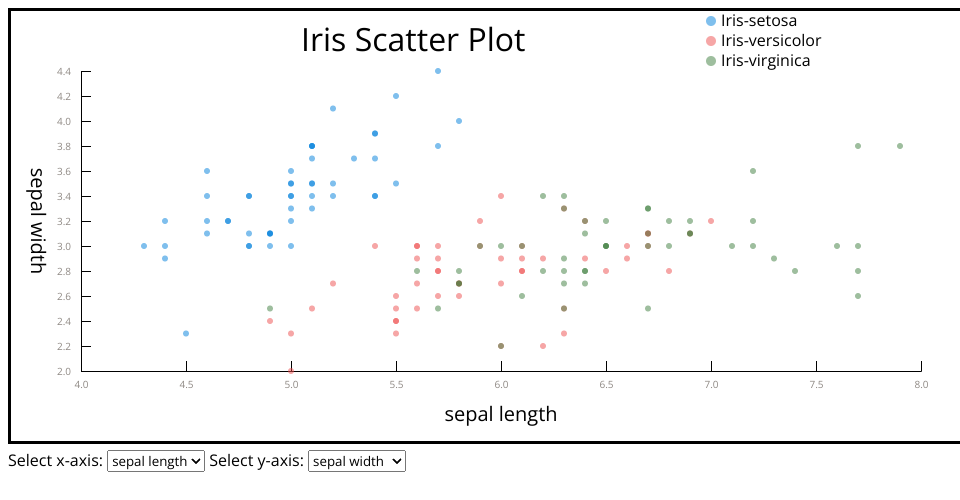Click the Iris-setosa blue legend dot
This screenshot has width=960, height=500.
[711, 20]
